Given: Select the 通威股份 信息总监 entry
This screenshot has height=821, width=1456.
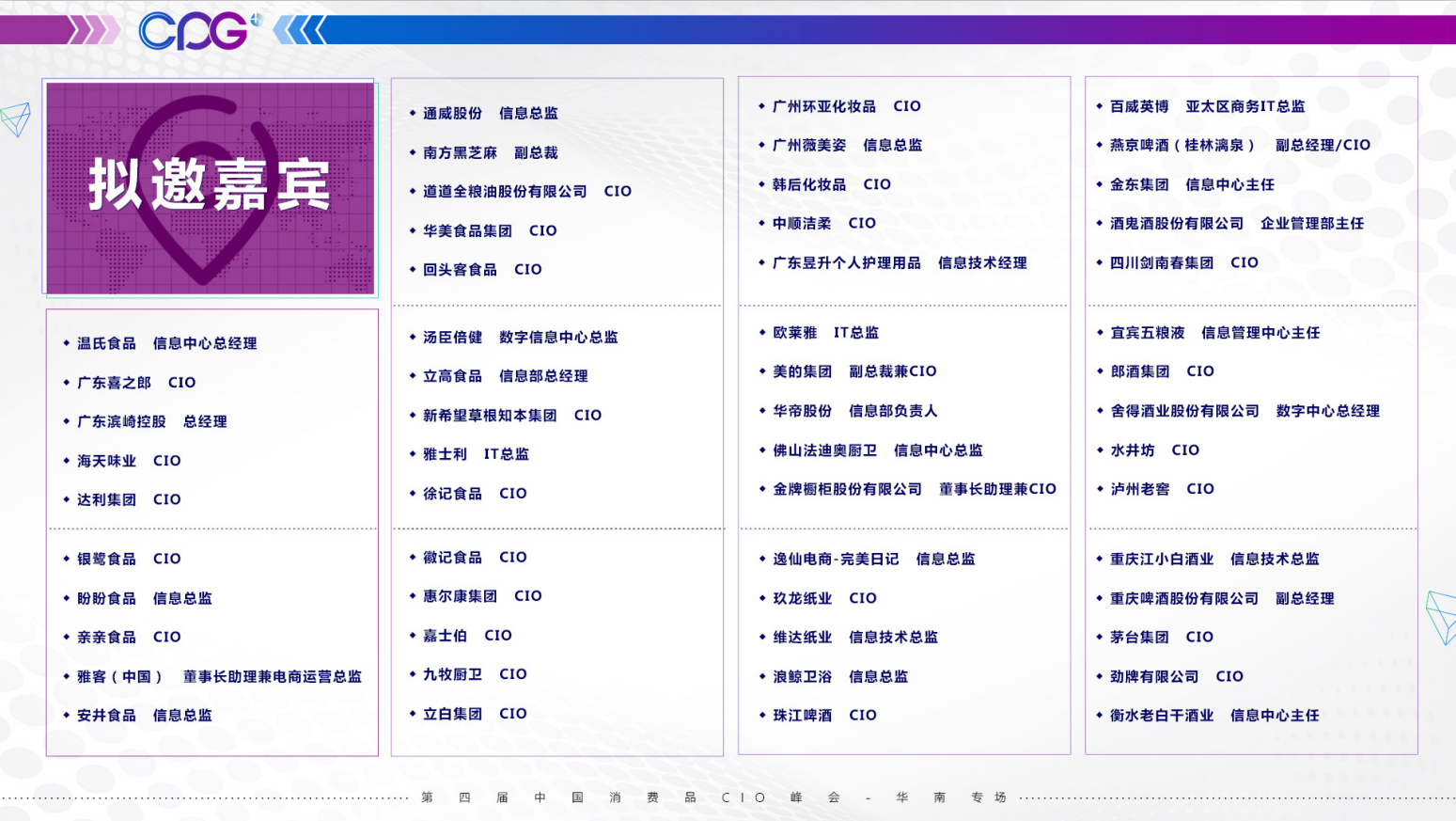Looking at the screenshot, I should [x=491, y=113].
